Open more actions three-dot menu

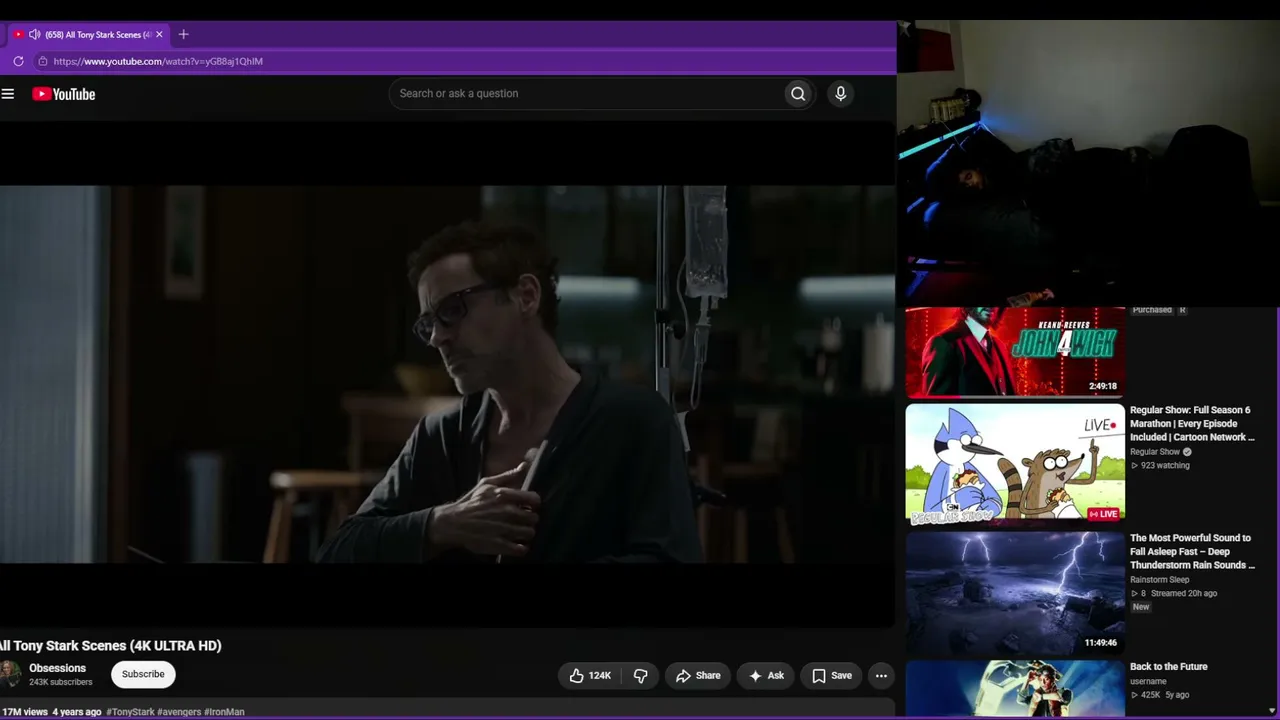881,676
